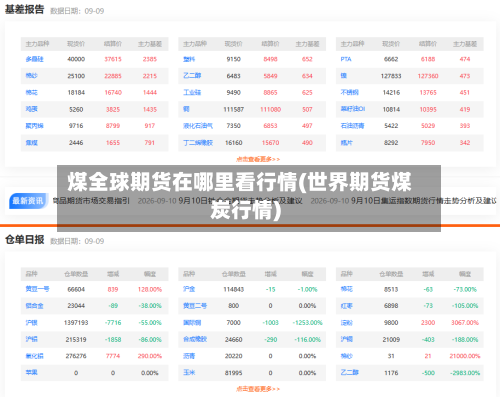Select the change cell -1858
This screenshot has width=500, height=397.
pos(113,339)
